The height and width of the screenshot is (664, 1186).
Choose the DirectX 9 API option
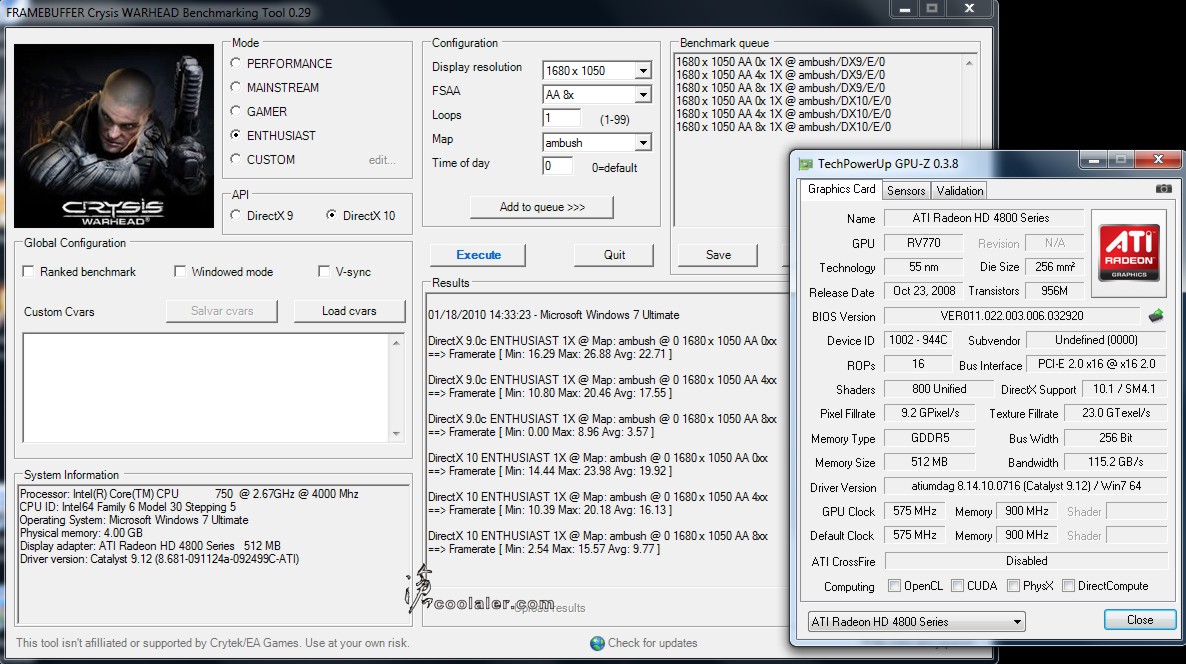235,216
